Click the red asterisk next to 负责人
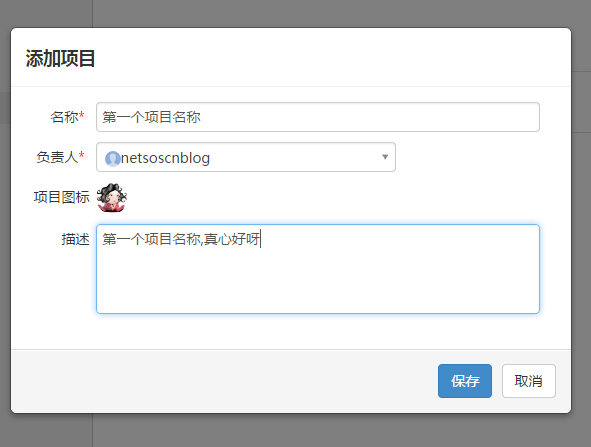 pyautogui.click(x=81, y=155)
